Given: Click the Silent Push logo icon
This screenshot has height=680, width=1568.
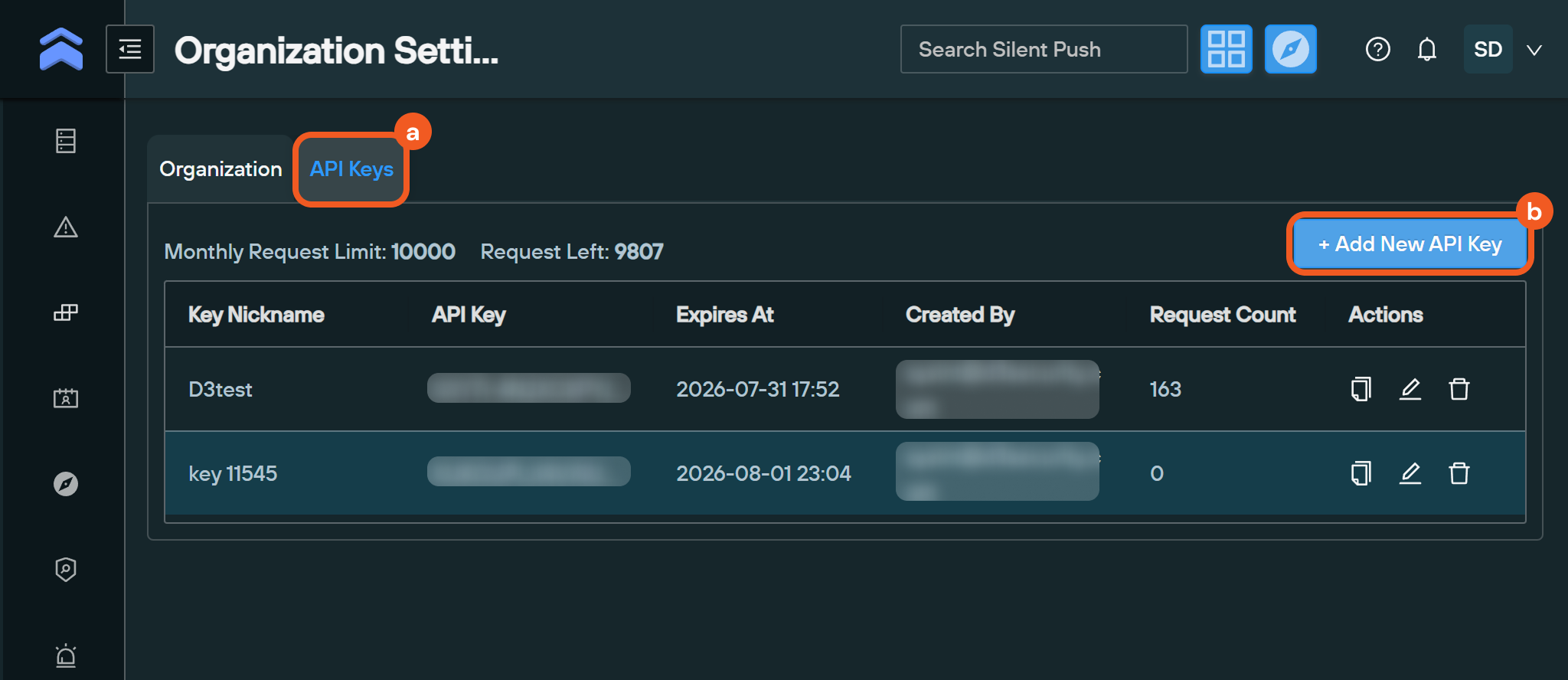Looking at the screenshot, I should (61, 49).
